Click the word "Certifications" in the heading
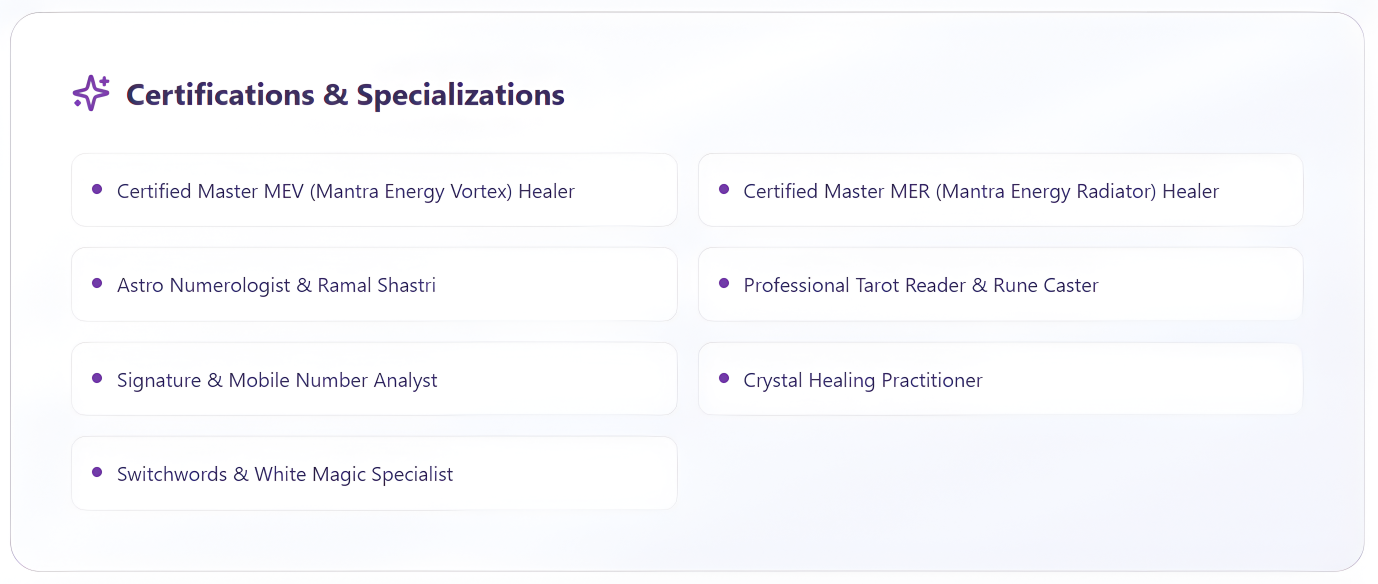 pyautogui.click(x=219, y=95)
